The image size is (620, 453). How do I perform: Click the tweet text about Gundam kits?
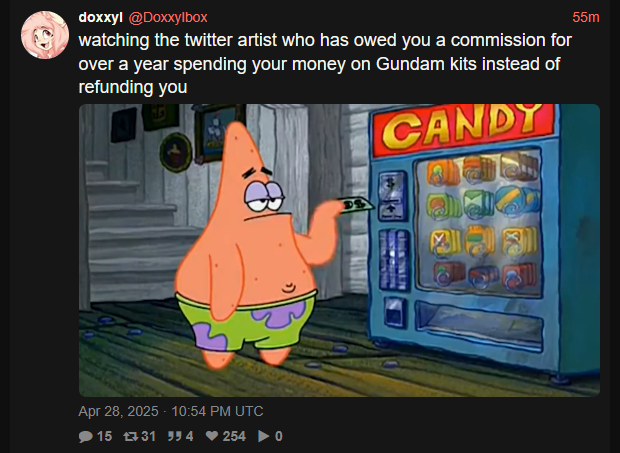tap(325, 64)
